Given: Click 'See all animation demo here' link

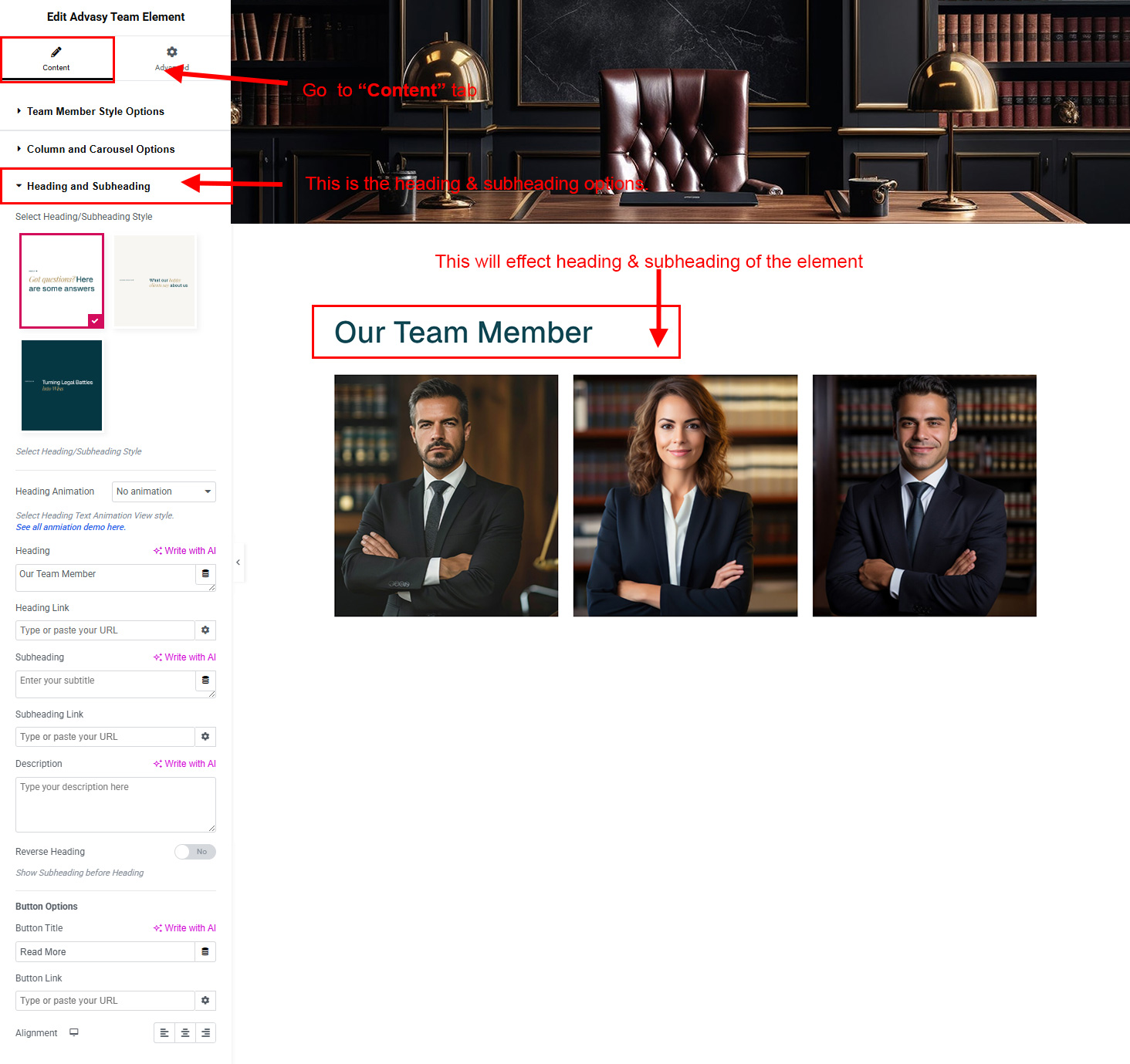Looking at the screenshot, I should (x=71, y=528).
